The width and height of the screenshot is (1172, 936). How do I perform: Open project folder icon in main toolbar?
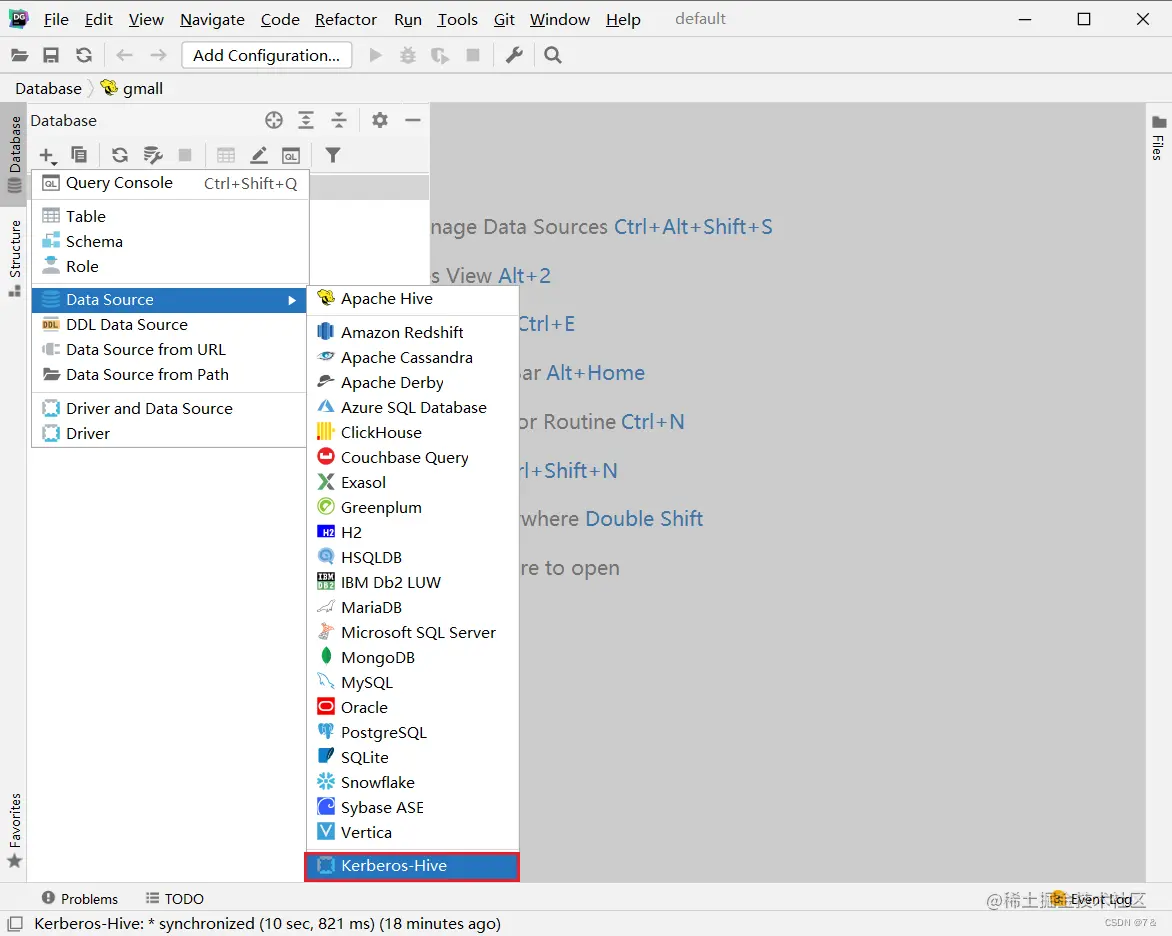click(19, 55)
